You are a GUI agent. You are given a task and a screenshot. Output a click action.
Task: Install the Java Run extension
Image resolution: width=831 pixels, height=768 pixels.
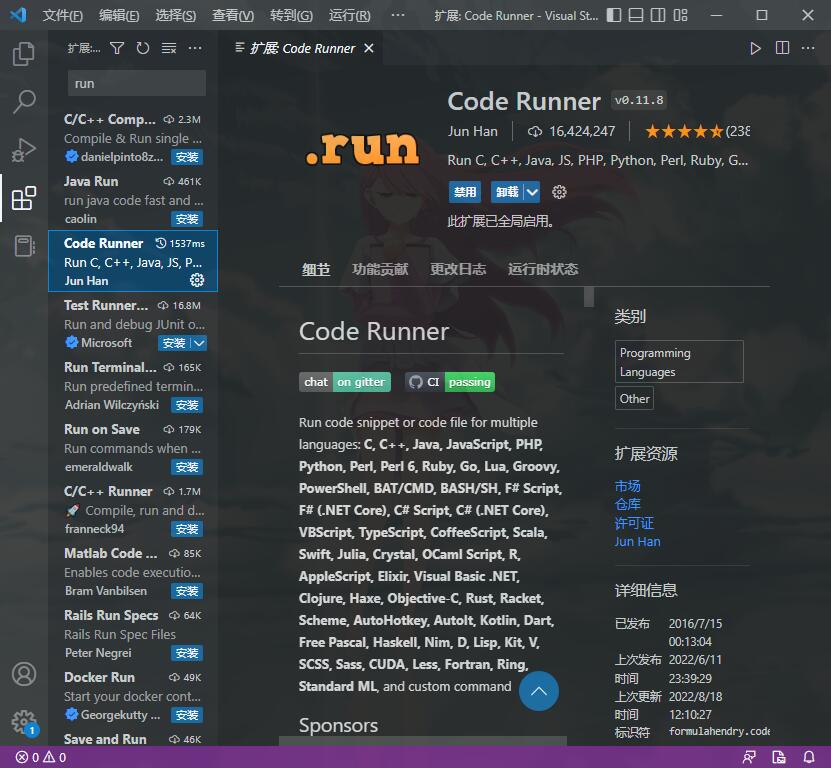click(187, 219)
